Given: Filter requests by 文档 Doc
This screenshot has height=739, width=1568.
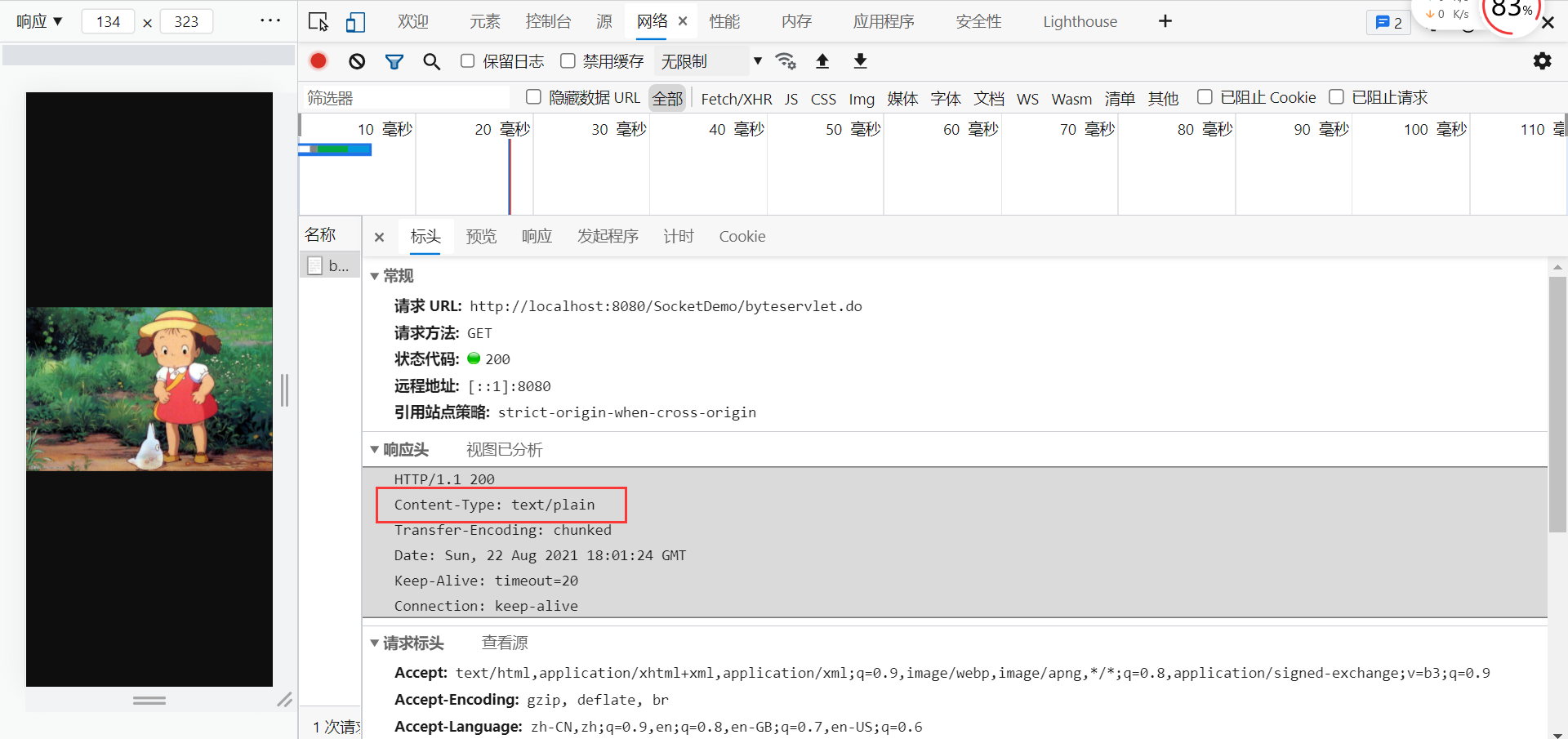Looking at the screenshot, I should click(989, 98).
